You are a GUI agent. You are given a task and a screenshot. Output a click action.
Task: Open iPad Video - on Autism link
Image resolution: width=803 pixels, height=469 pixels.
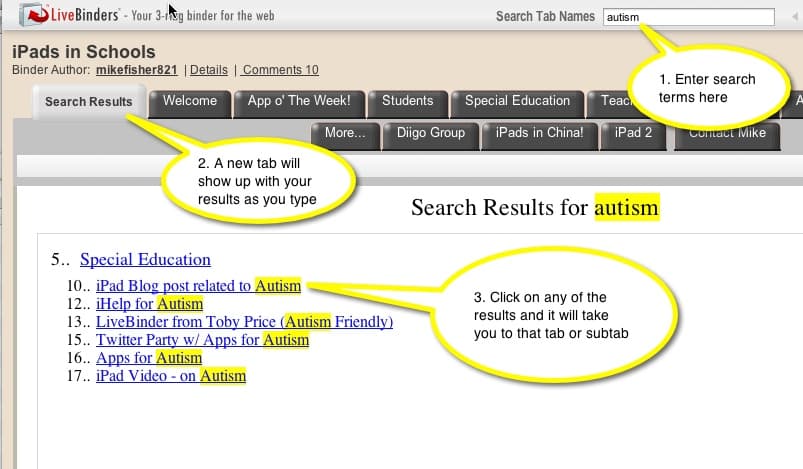[171, 375]
